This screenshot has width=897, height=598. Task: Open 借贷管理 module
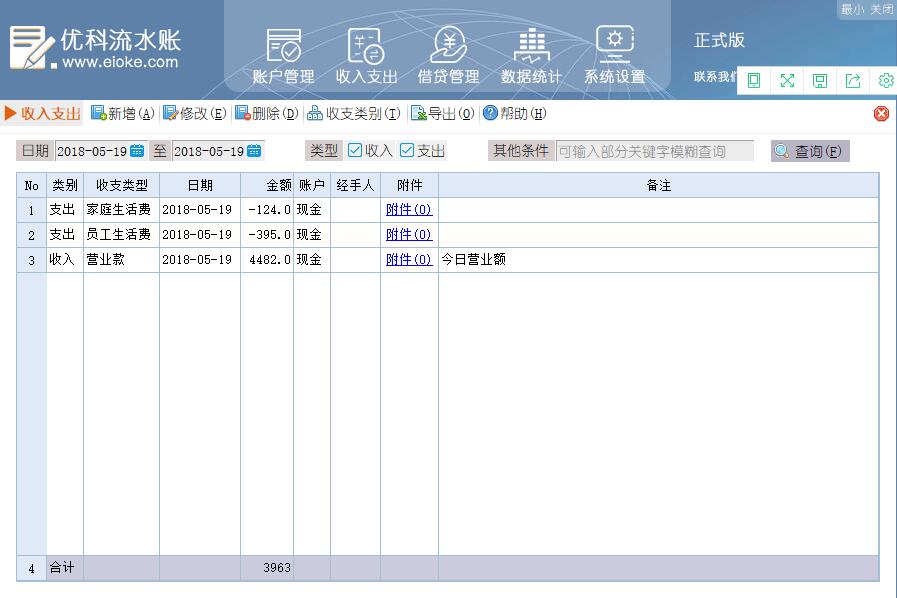[448, 56]
